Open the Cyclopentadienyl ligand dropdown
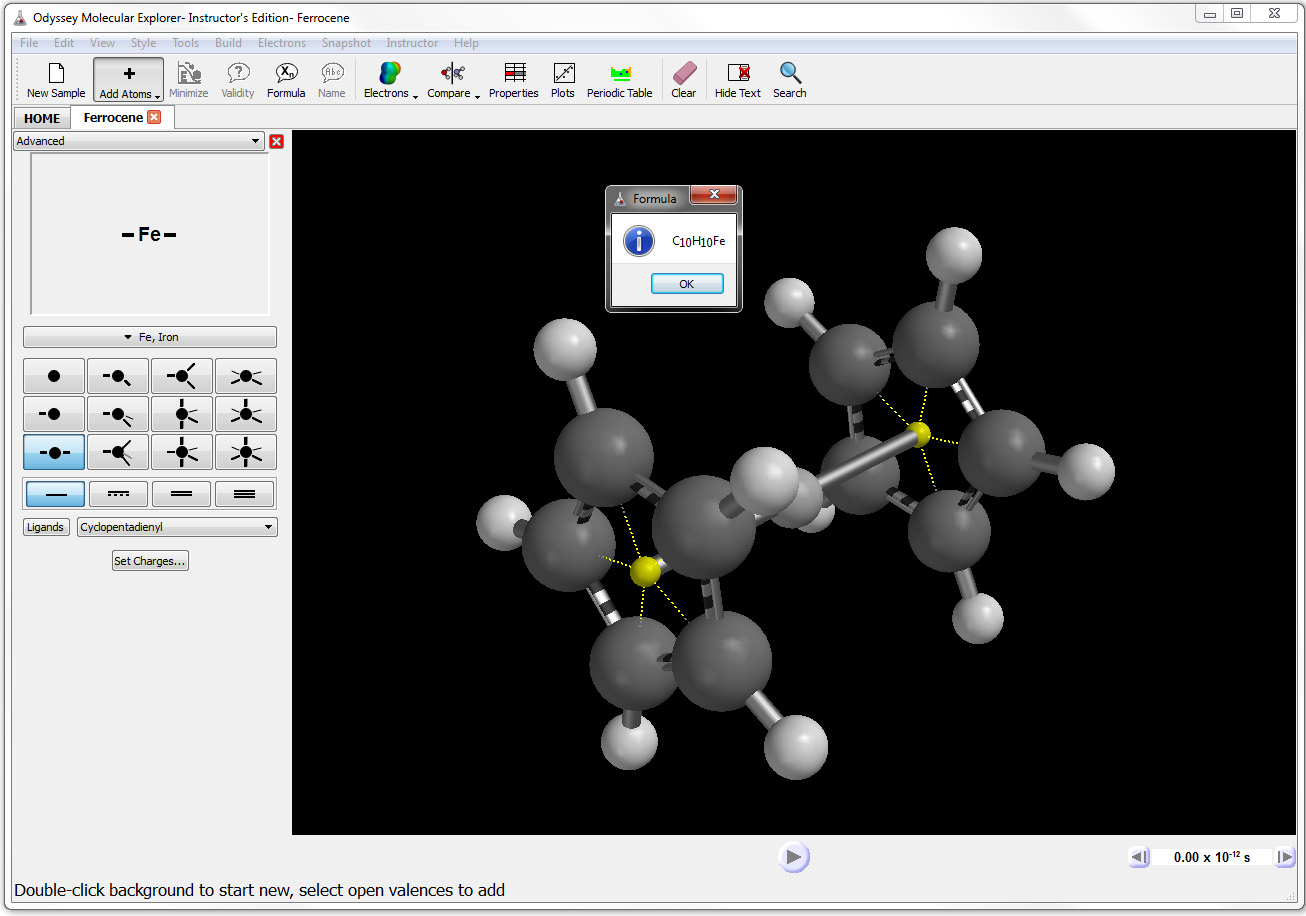Image resolution: width=1306 pixels, height=916 pixels. tap(177, 527)
